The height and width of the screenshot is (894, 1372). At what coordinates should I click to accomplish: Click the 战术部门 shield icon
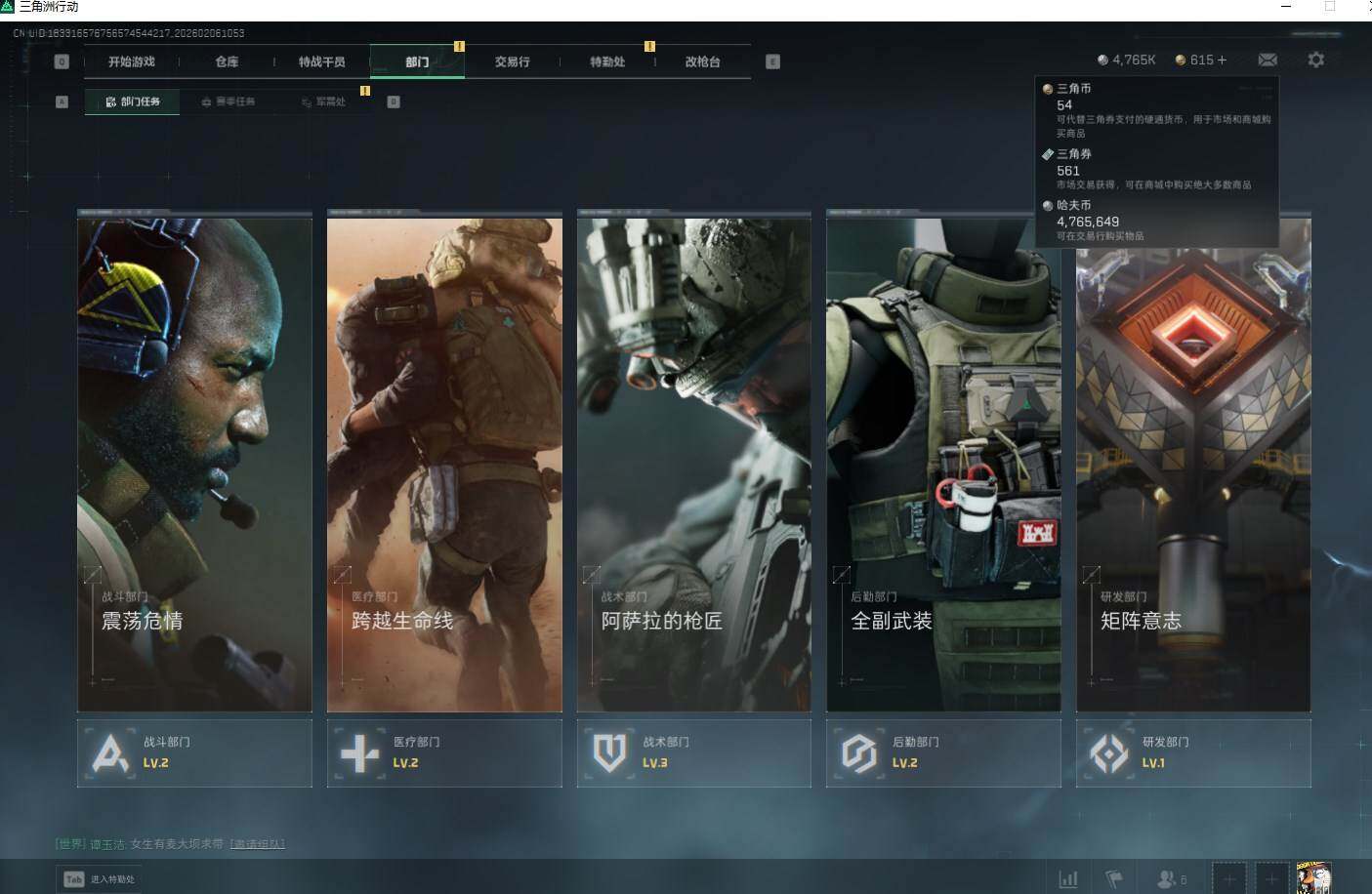pyautogui.click(x=609, y=753)
